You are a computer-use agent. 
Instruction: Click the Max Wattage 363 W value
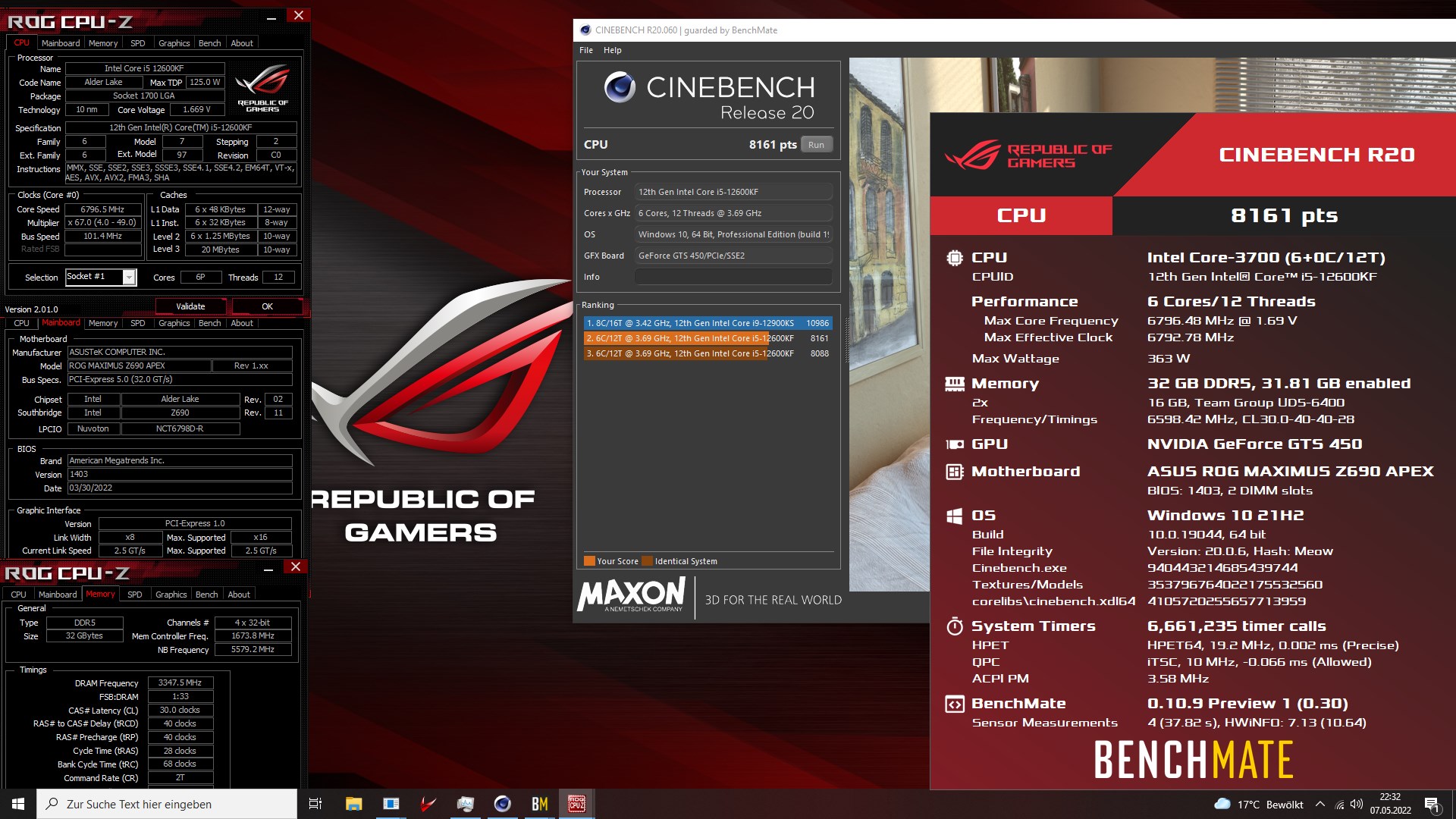click(x=1169, y=359)
